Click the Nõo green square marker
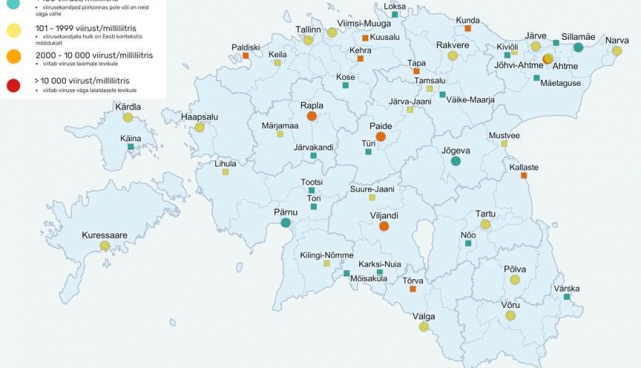641x368 pixels. click(468, 243)
